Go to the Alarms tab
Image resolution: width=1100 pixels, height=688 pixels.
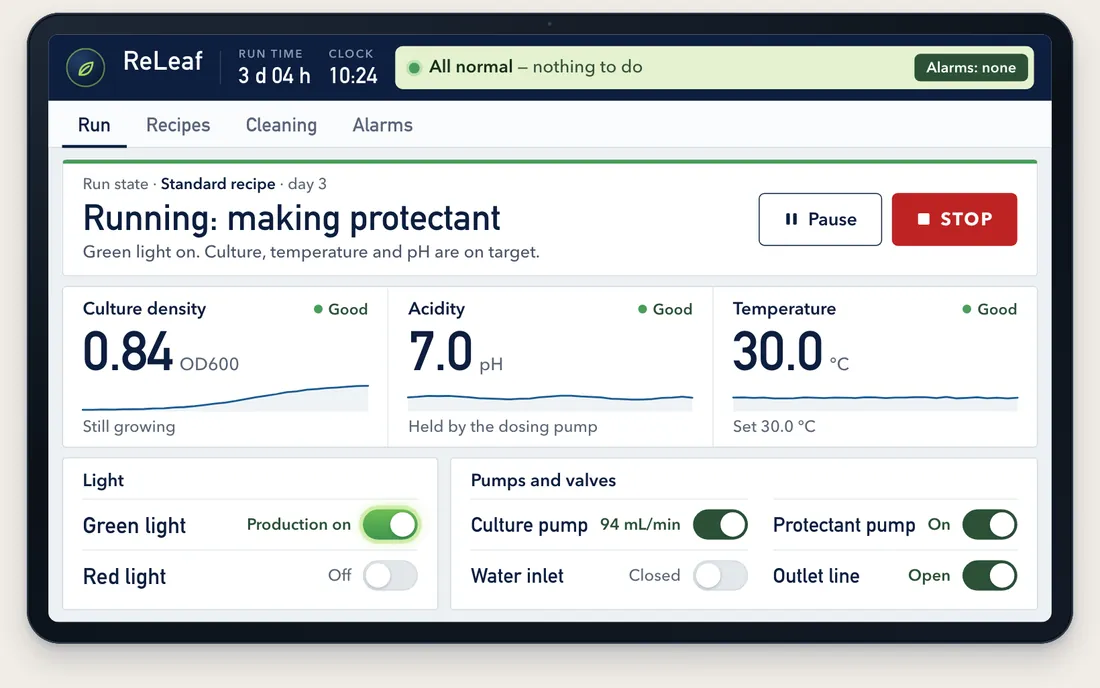(382, 125)
